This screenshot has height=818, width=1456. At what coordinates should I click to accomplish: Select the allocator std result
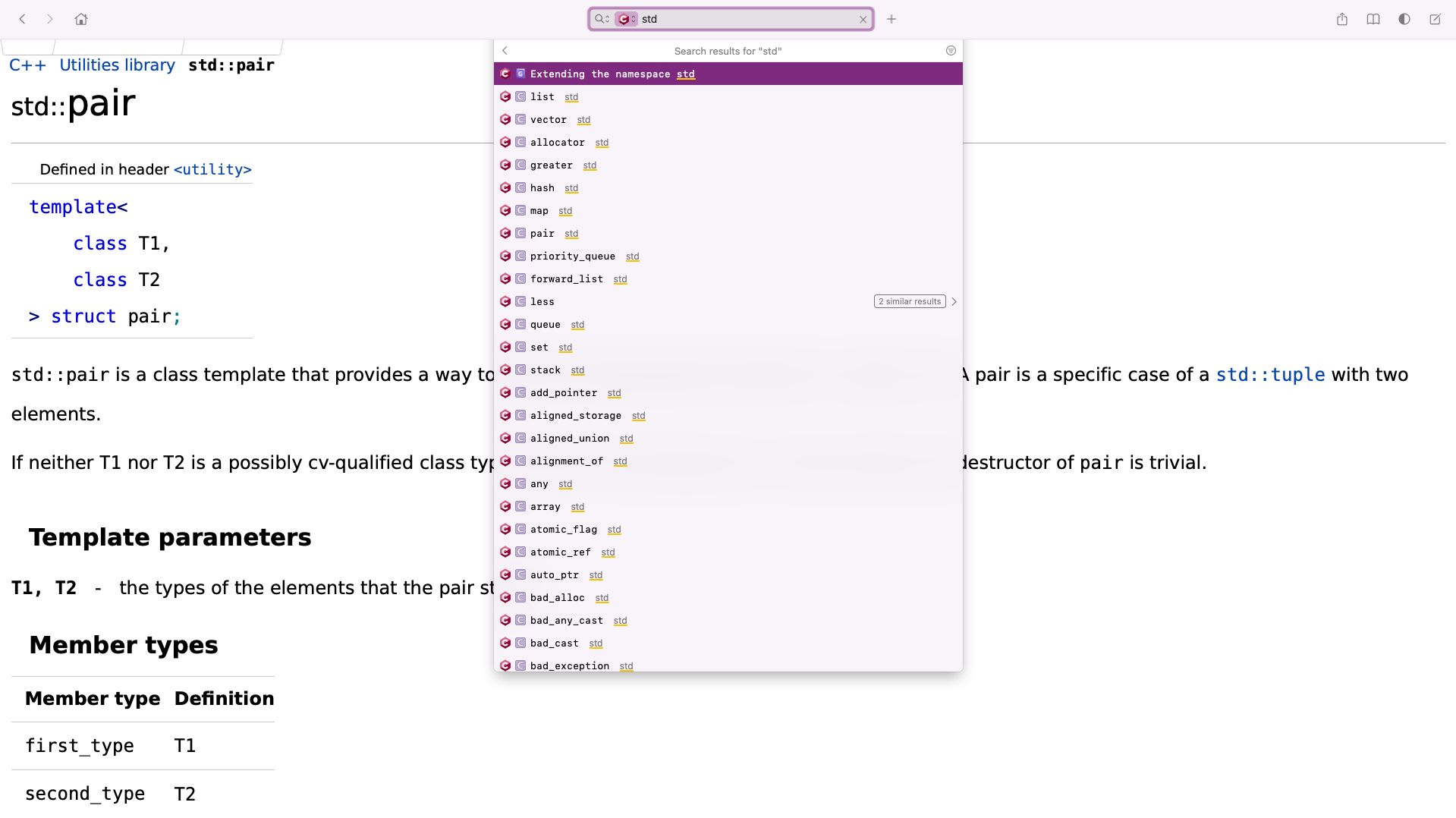728,142
